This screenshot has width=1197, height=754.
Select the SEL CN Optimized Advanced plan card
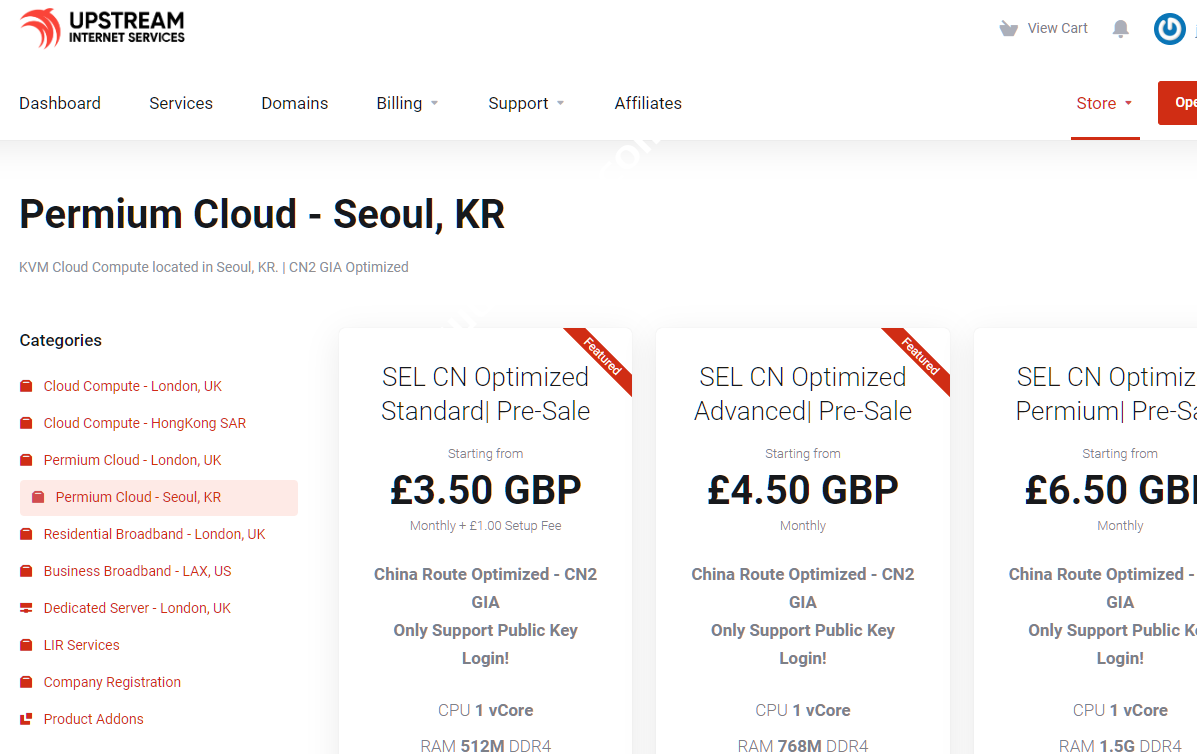click(x=803, y=394)
